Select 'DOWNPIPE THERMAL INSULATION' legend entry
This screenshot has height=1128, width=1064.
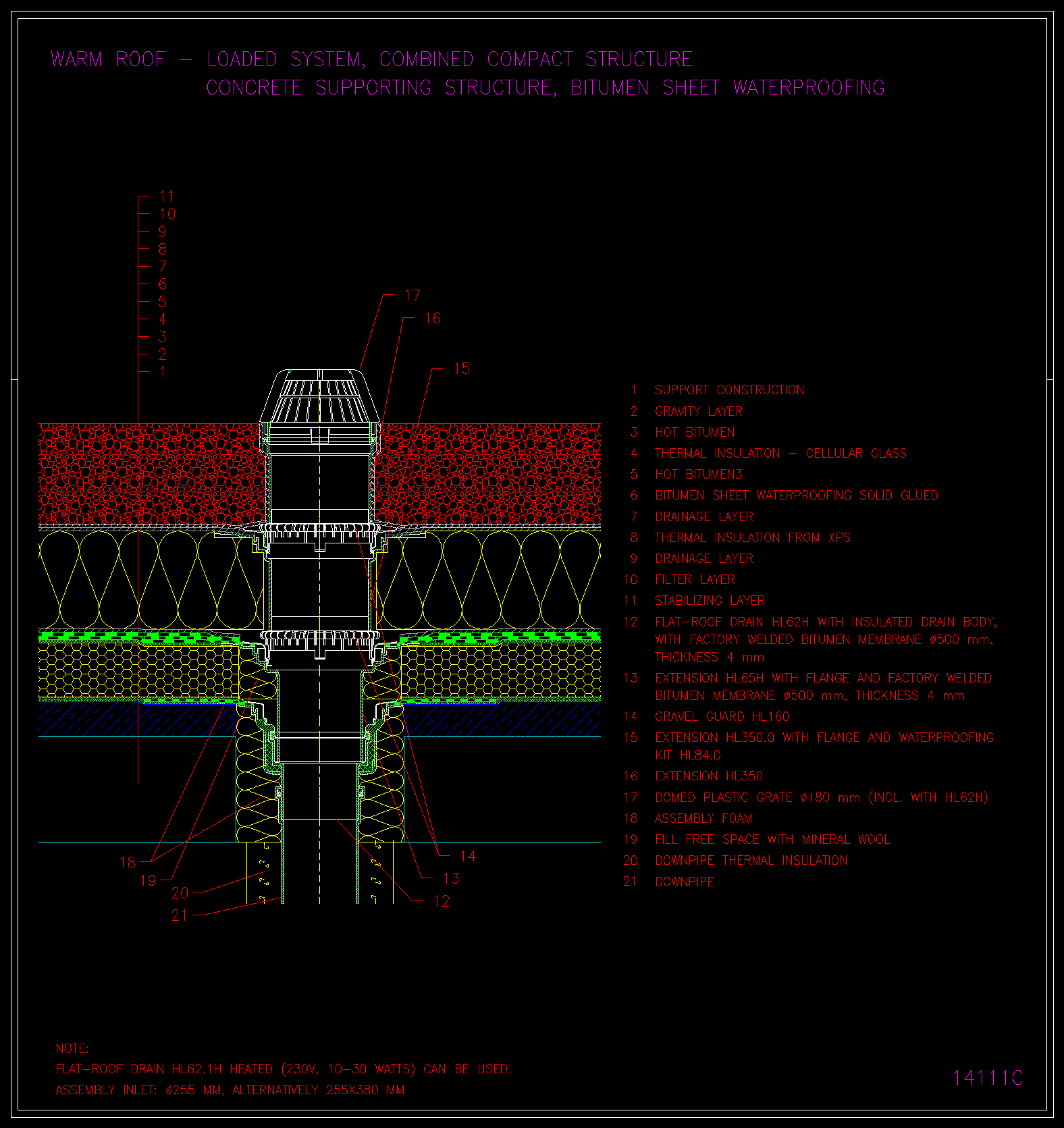coord(751,861)
